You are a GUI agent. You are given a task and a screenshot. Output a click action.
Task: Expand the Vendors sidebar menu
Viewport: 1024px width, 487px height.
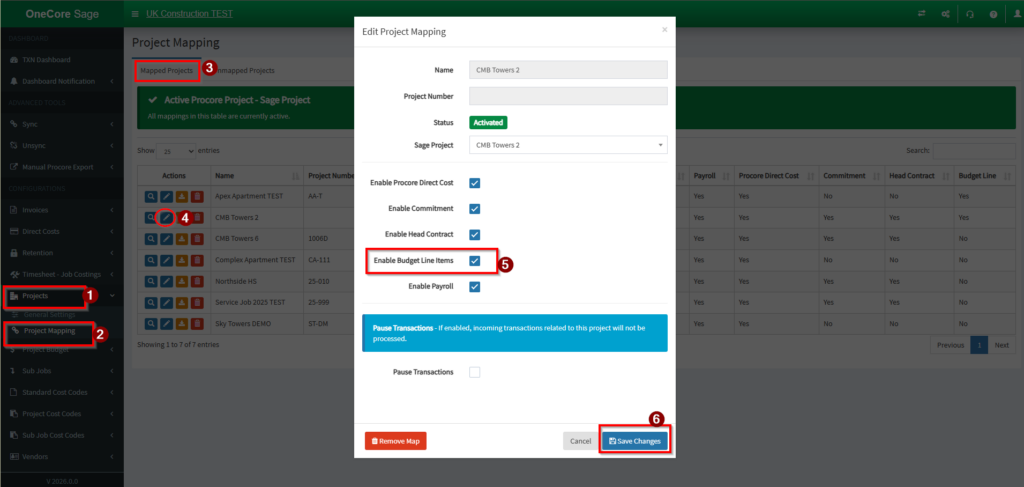tap(61, 457)
